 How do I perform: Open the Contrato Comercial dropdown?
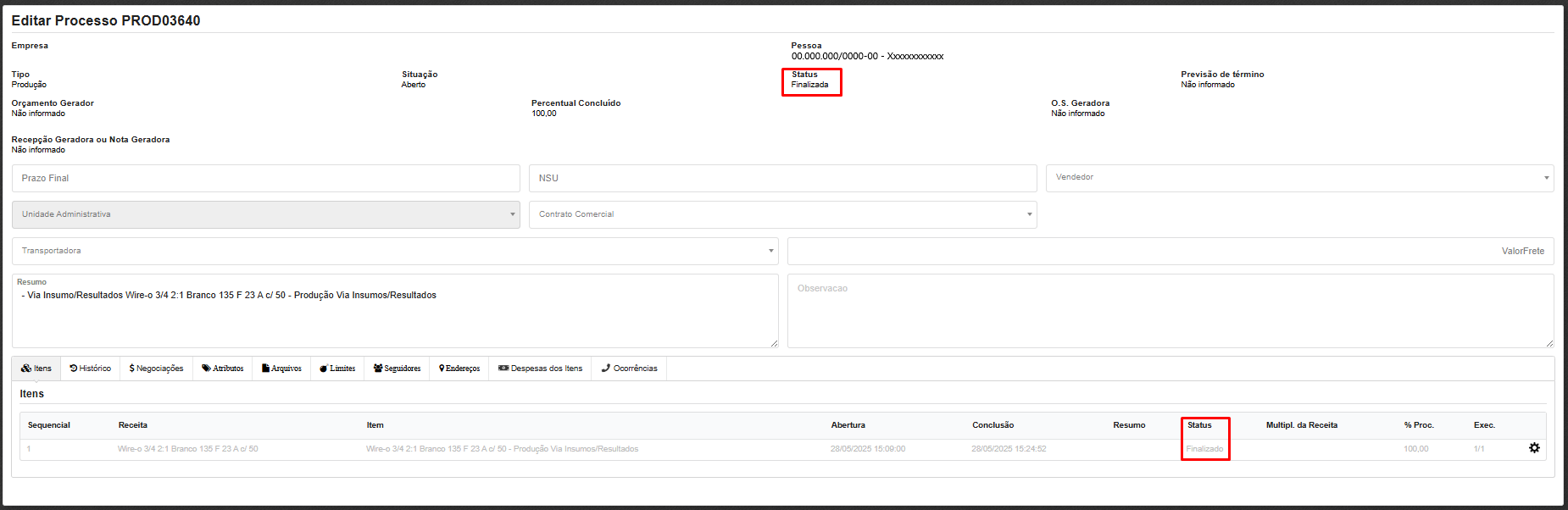(x=782, y=214)
